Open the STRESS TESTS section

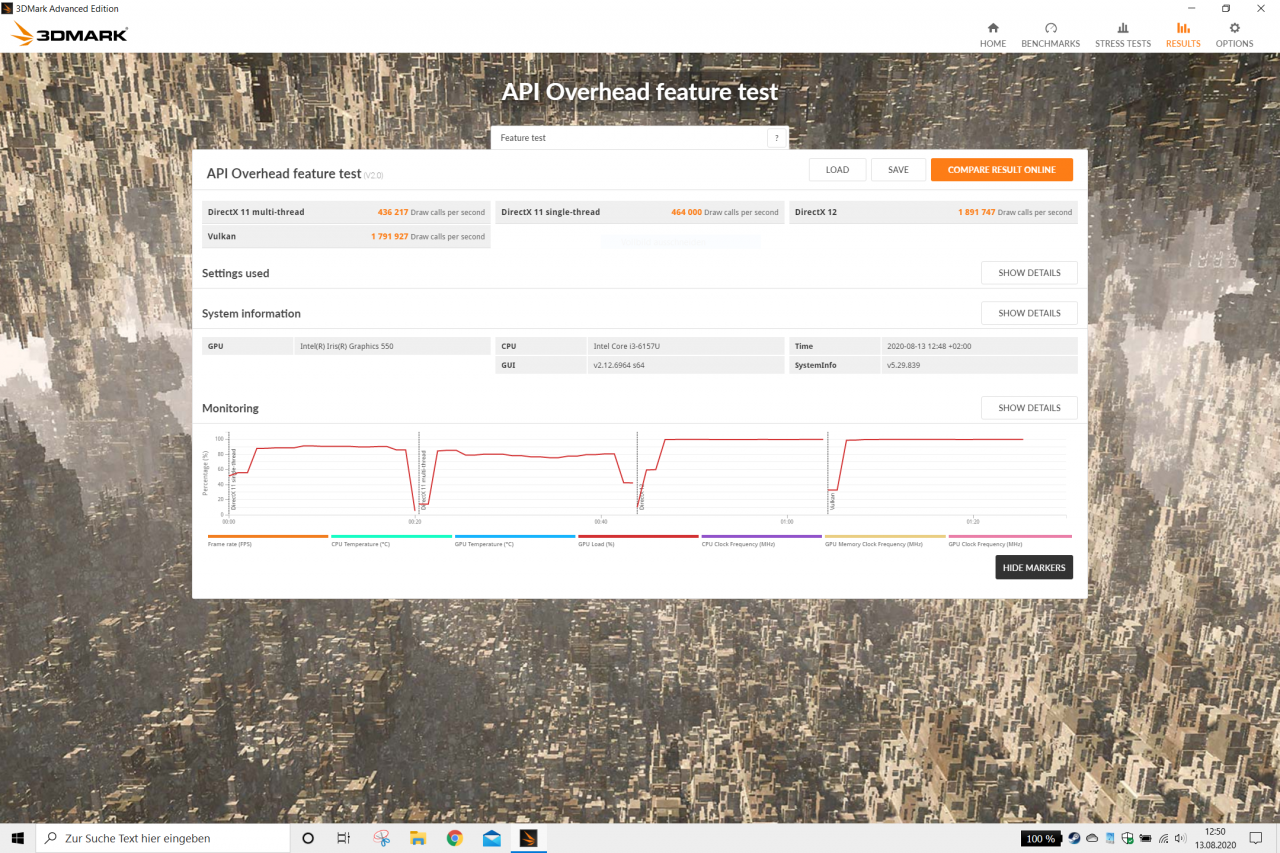click(x=1123, y=35)
